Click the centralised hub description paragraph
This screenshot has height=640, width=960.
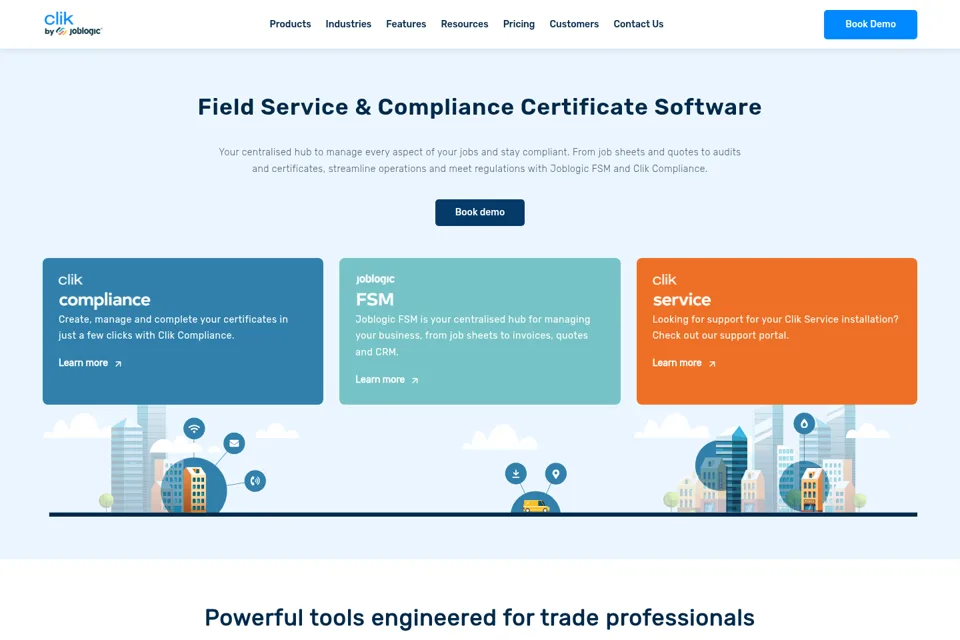(x=479, y=160)
